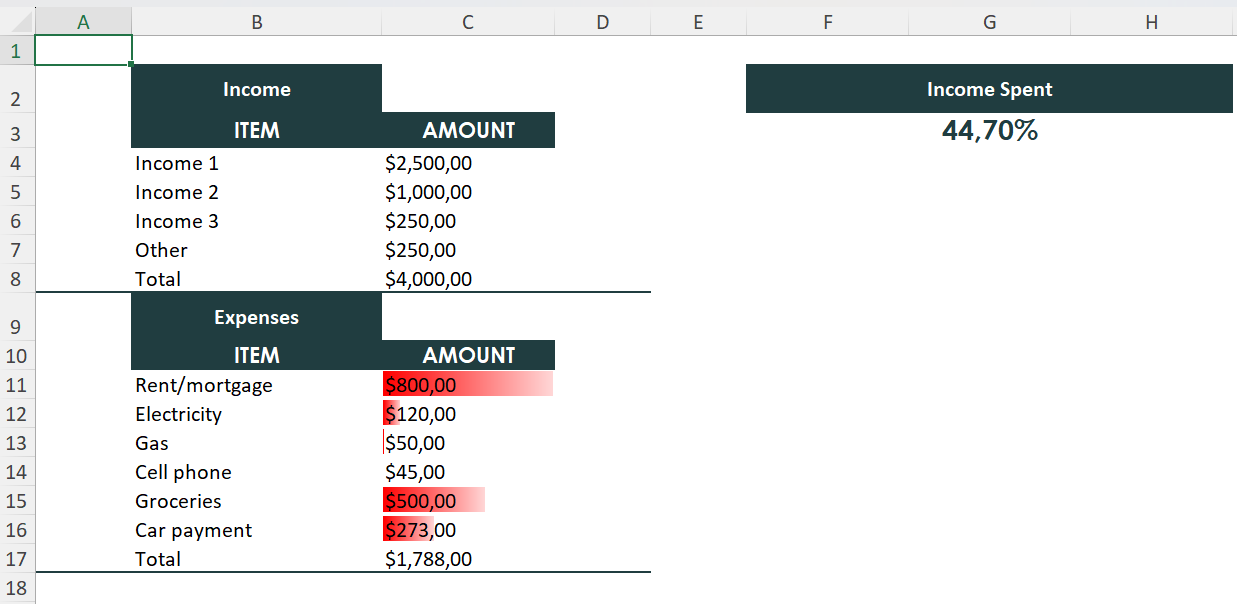The width and height of the screenshot is (1237, 604).
Task: Select column B header
Action: [256, 22]
